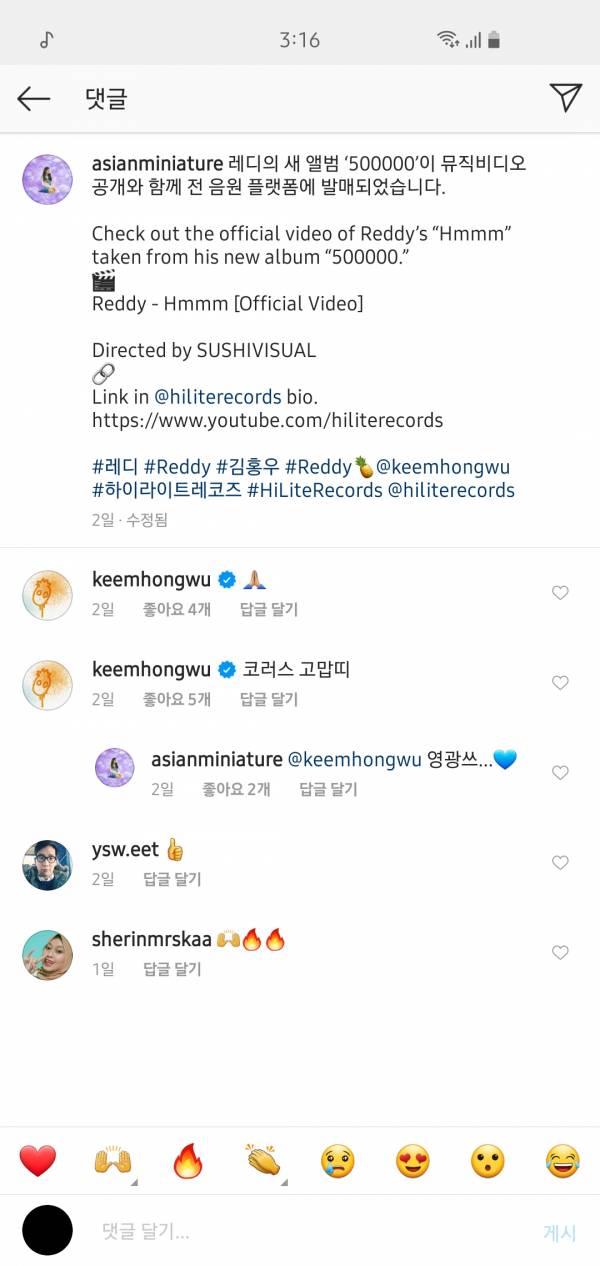Expand raised hands emoji skin tones
This screenshot has height=1266, width=600.
click(x=113, y=1161)
